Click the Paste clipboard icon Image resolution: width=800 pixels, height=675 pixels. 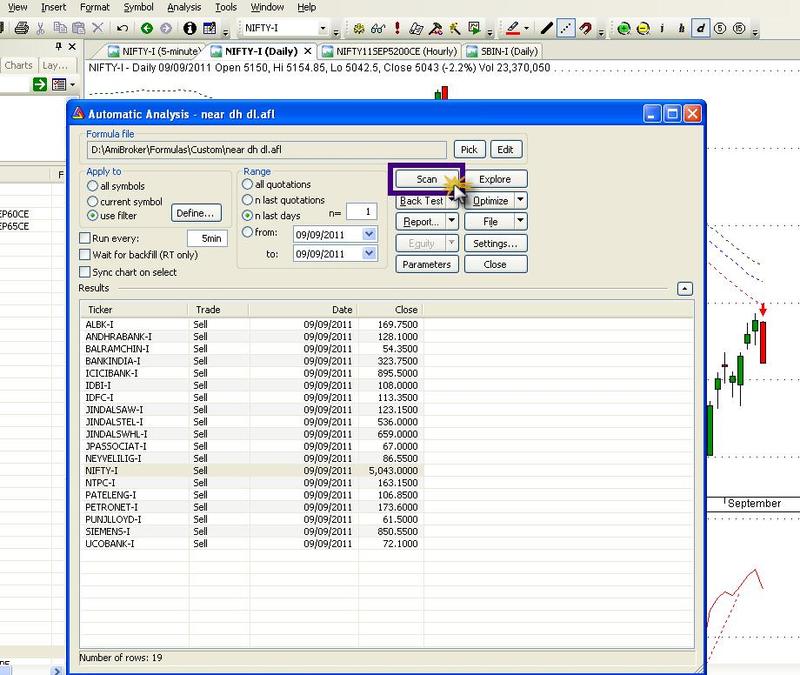pos(79,28)
